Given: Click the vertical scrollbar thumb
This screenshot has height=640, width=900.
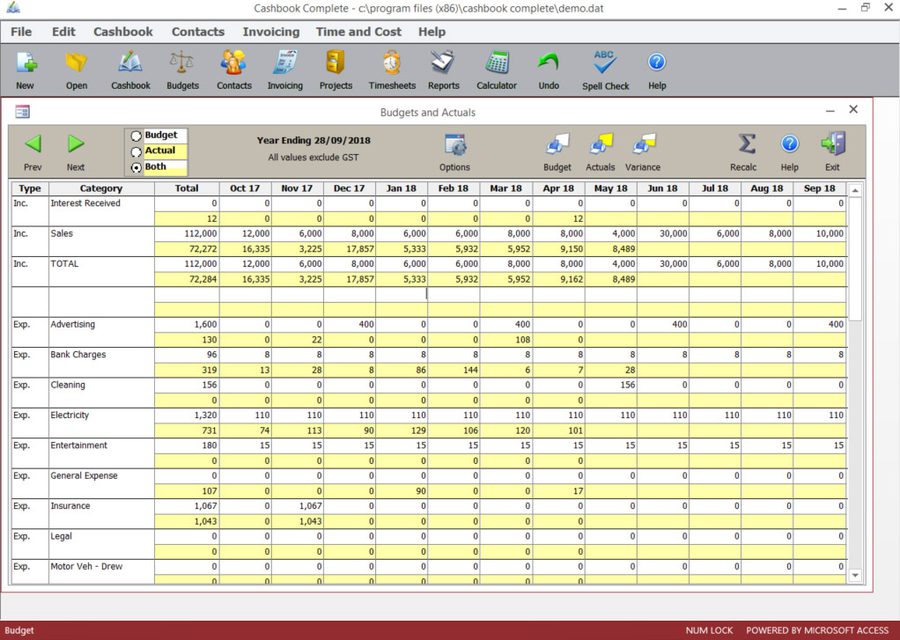Looking at the screenshot, I should pos(855,259).
